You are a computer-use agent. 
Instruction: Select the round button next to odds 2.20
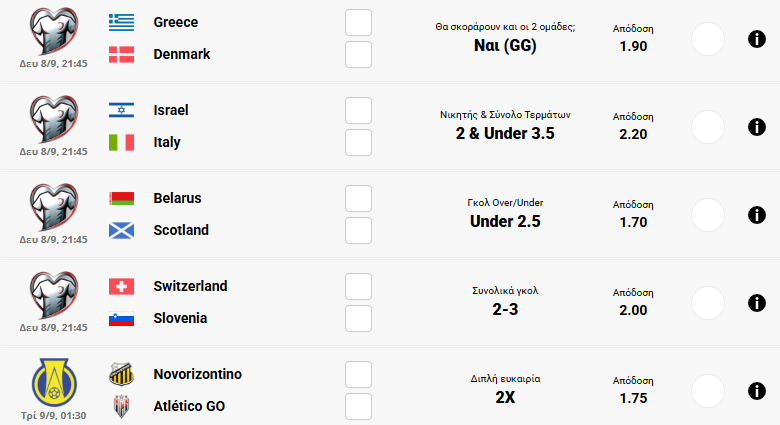708,127
